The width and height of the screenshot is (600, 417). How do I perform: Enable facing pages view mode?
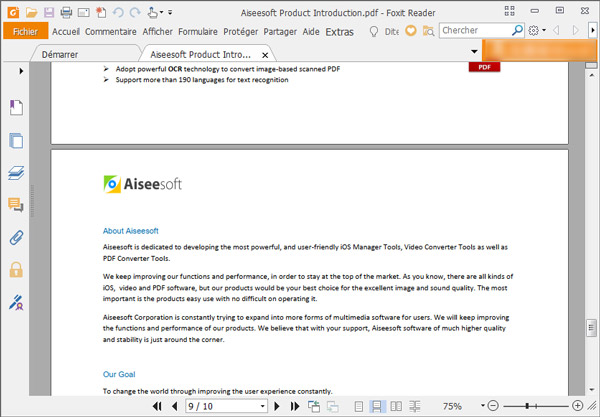point(396,406)
